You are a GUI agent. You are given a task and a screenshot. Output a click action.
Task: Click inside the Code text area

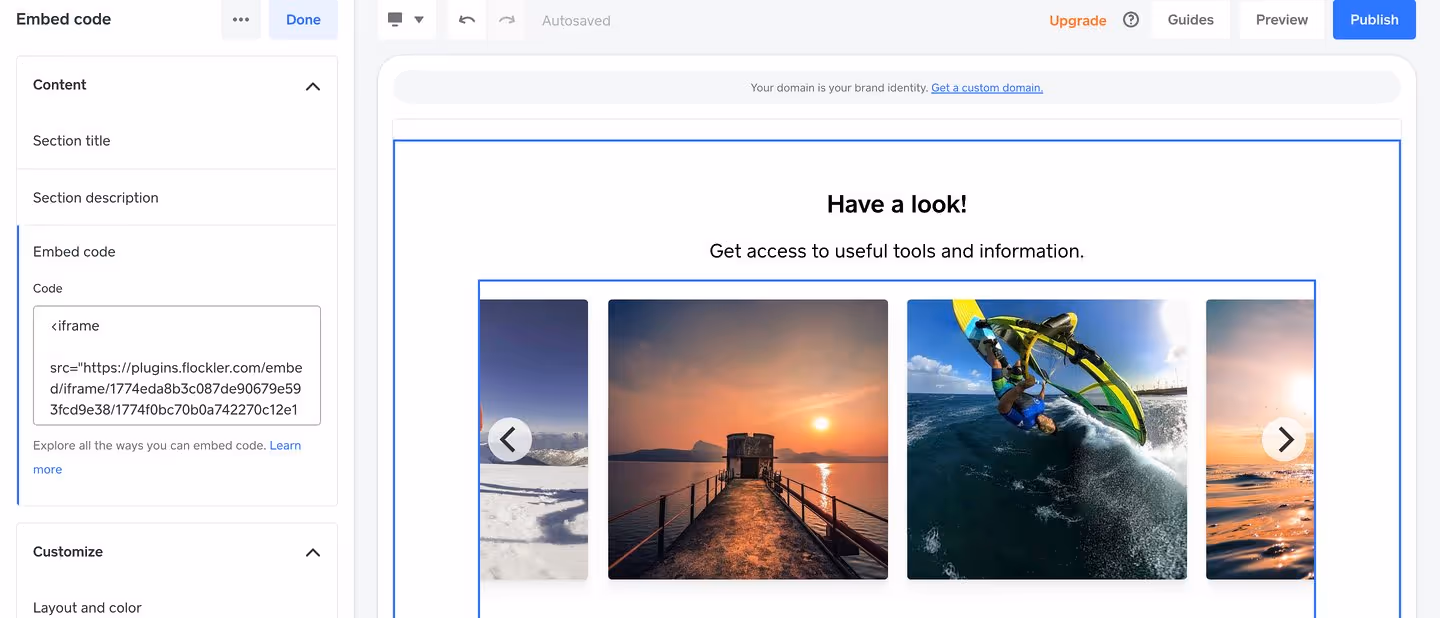(x=177, y=366)
